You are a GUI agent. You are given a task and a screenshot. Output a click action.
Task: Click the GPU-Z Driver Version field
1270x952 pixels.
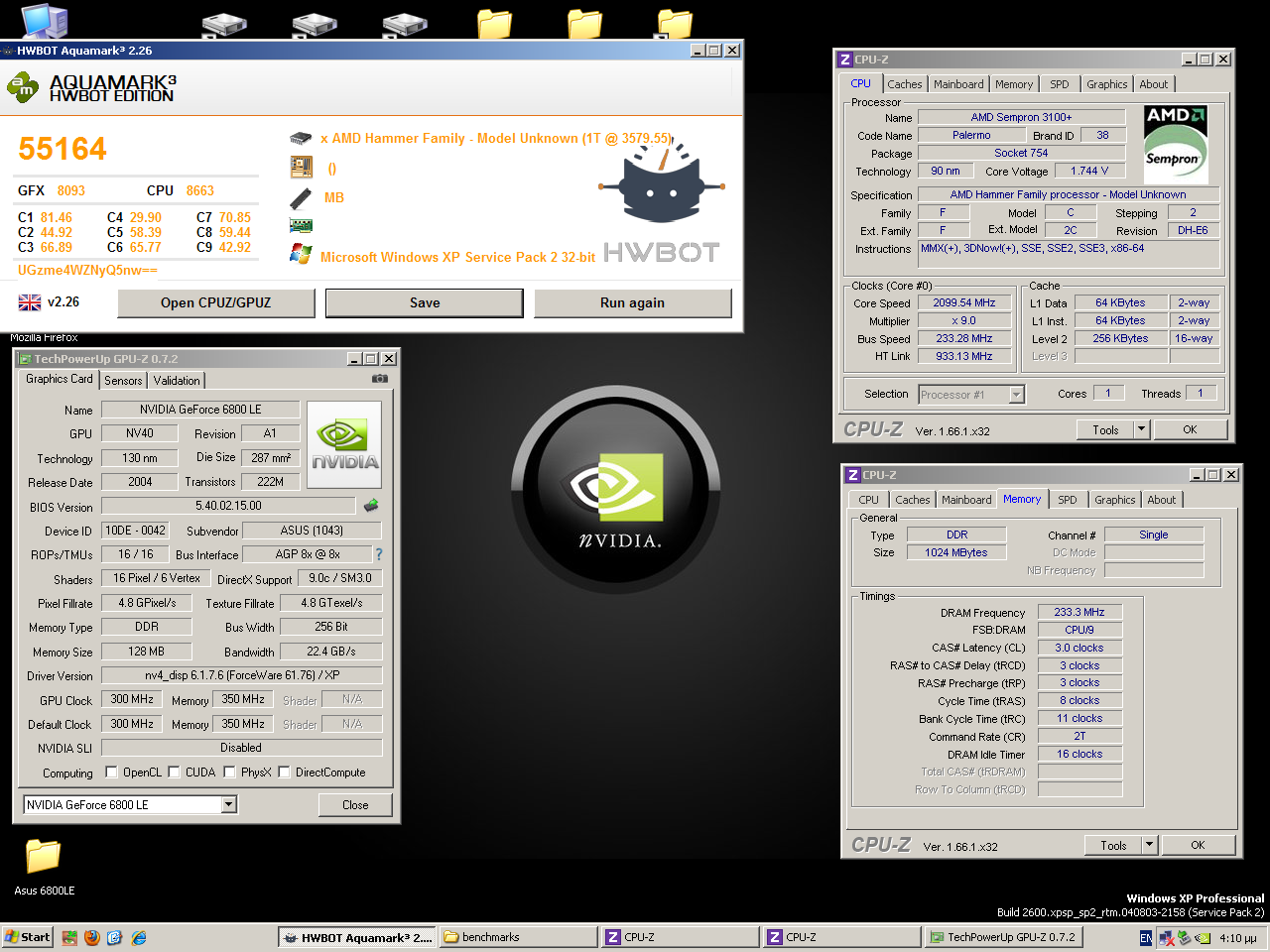(x=242, y=675)
